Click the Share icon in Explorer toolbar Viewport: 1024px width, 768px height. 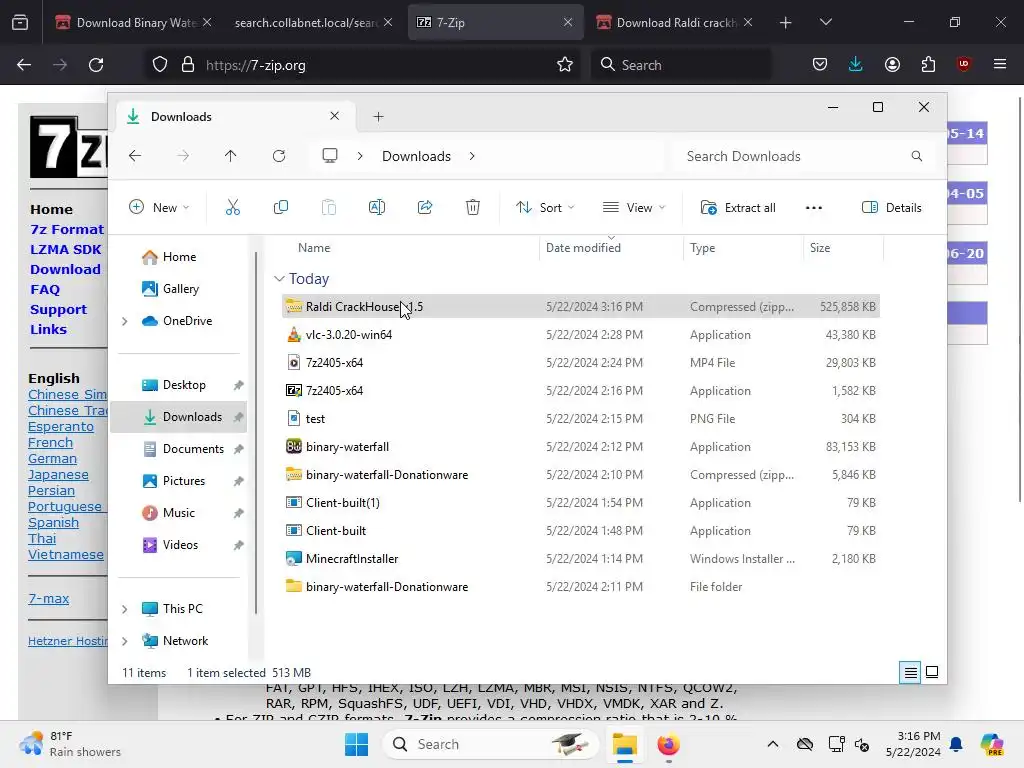(x=425, y=208)
